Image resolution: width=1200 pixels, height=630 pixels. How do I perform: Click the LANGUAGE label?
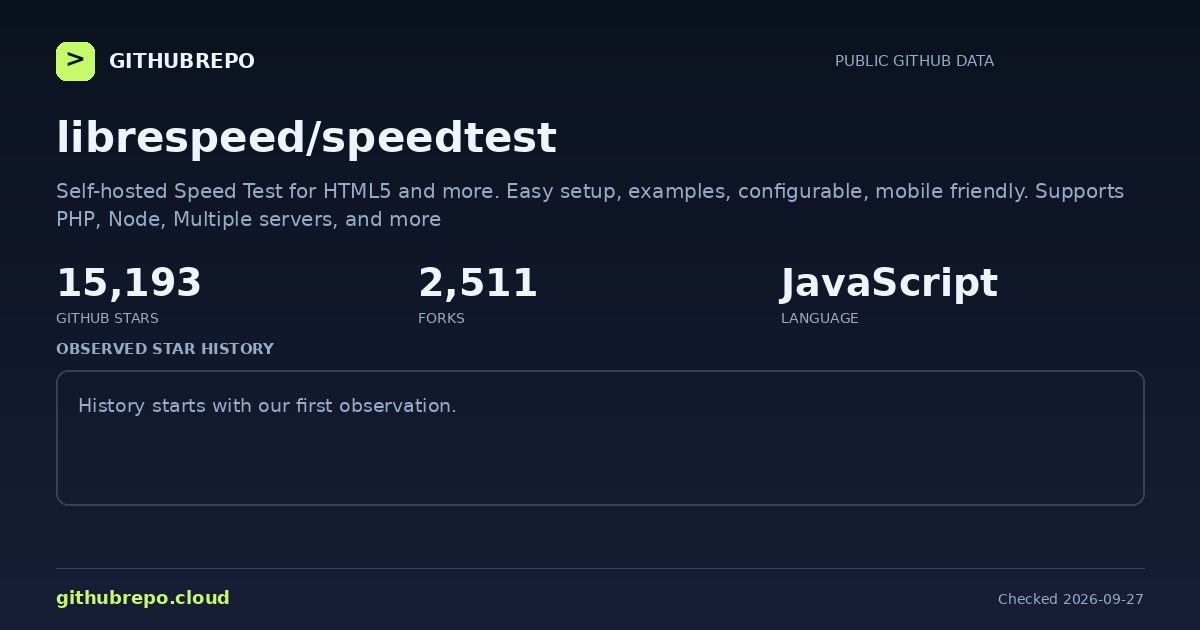(819, 318)
